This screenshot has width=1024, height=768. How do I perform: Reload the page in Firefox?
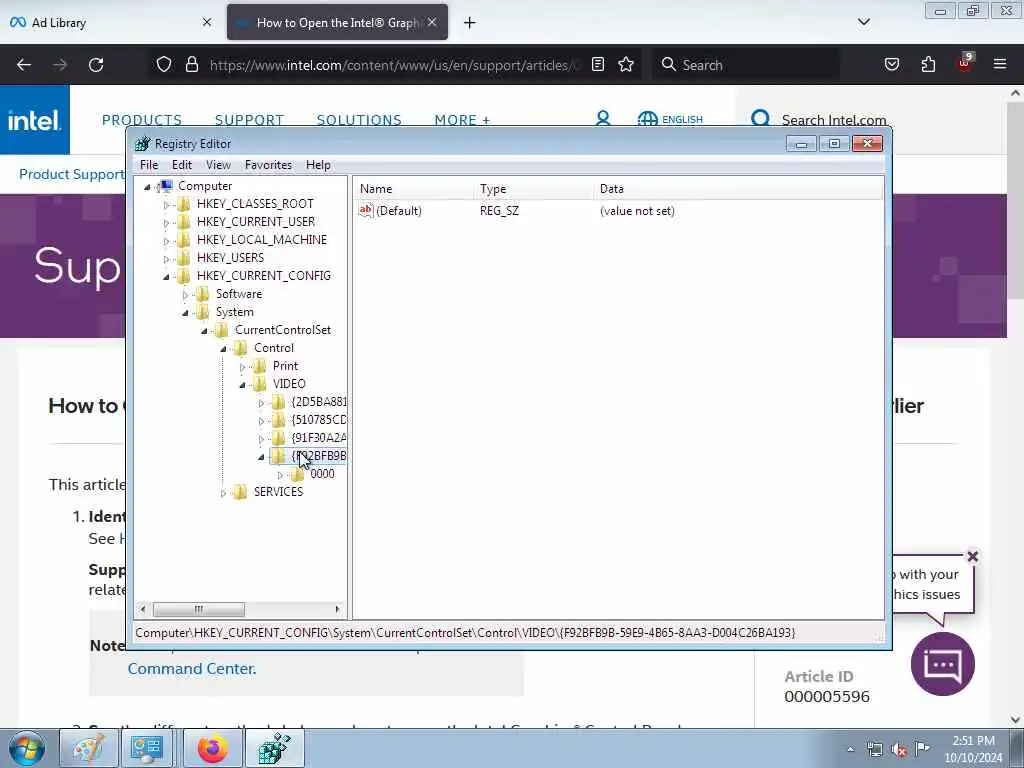point(96,65)
